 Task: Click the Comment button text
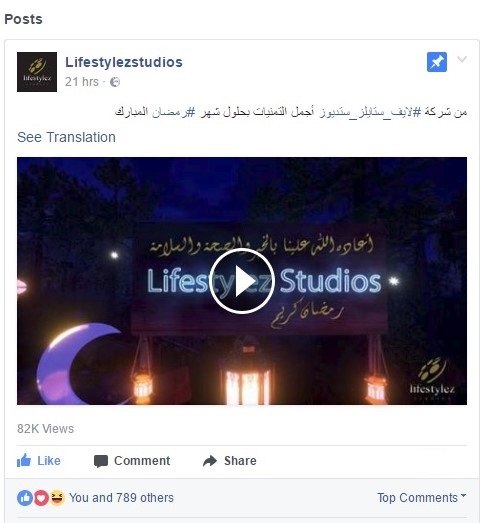142,461
